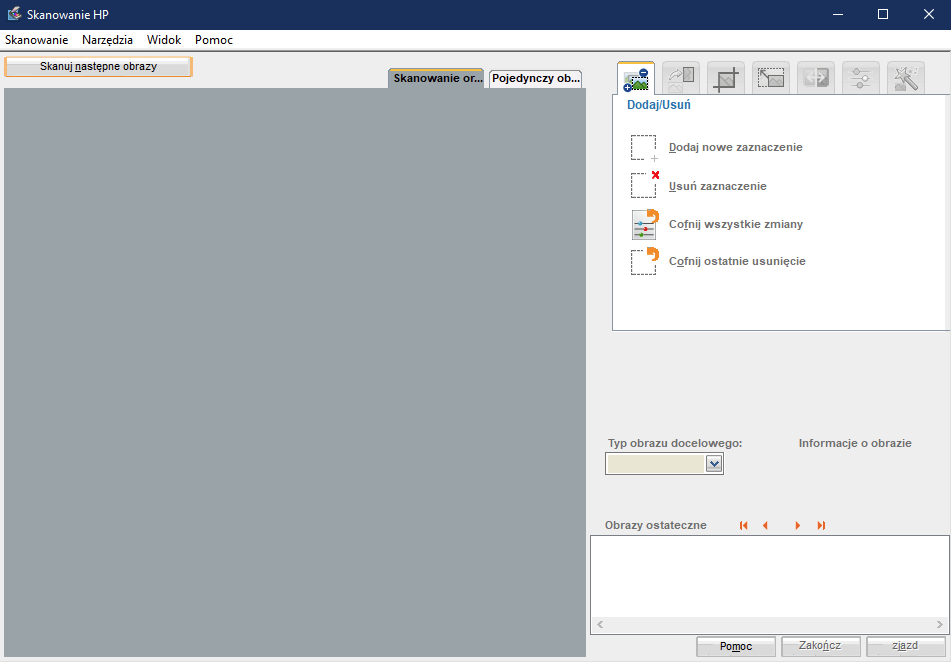Select the add/remove selection tool
This screenshot has height=663, width=951.
(635, 77)
